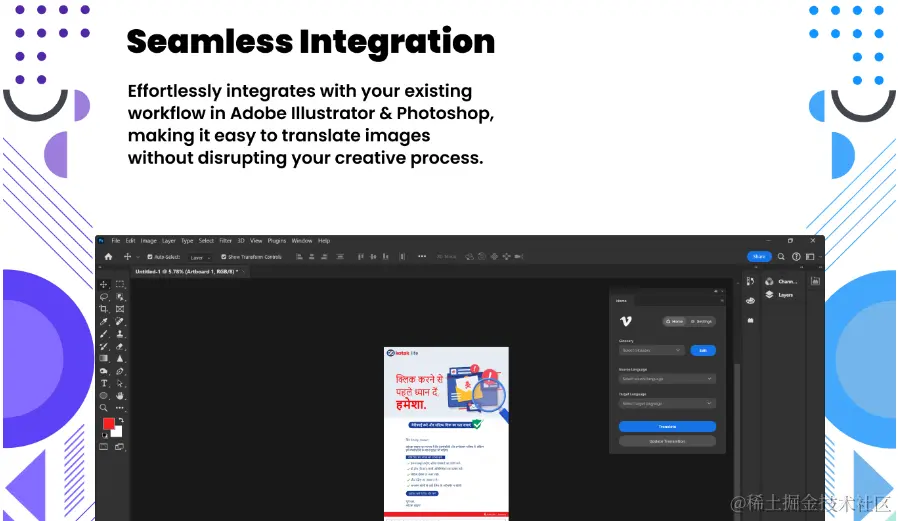Click the Update Translation button
The height and width of the screenshot is (521, 898).
(667, 441)
